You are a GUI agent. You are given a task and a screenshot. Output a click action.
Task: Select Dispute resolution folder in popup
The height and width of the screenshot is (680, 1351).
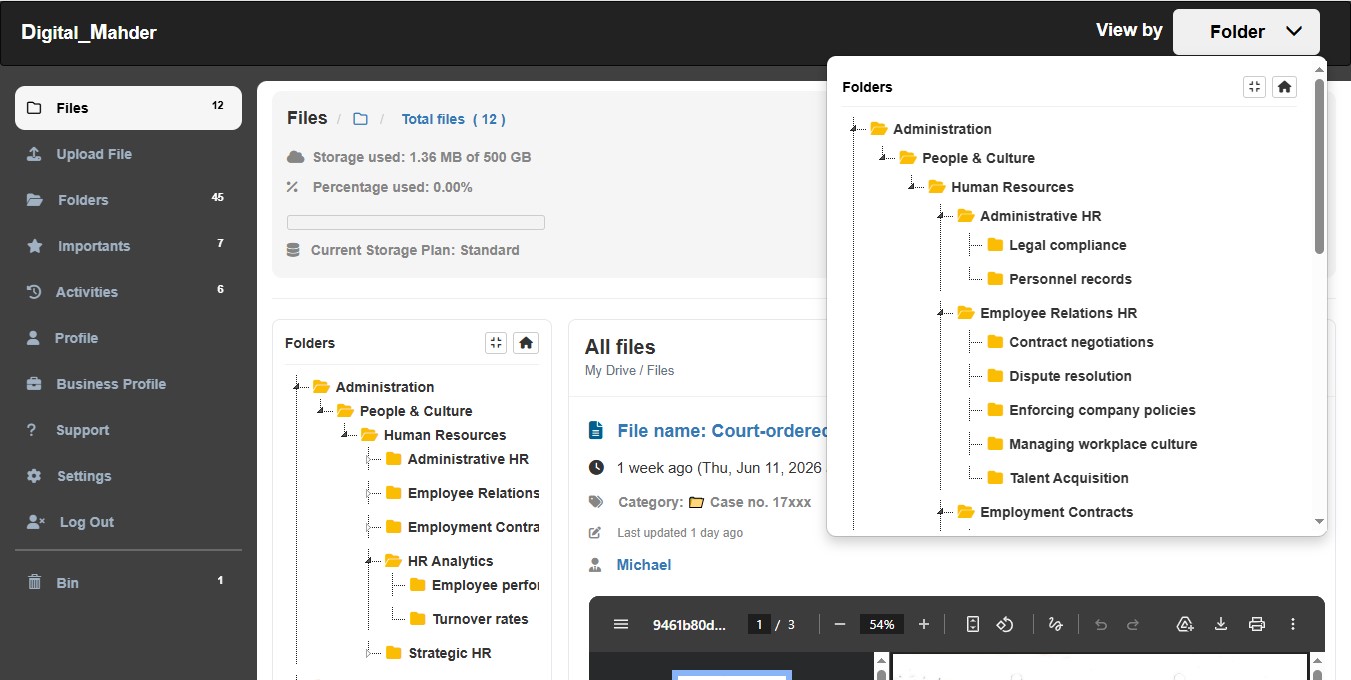pyautogui.click(x=1070, y=376)
